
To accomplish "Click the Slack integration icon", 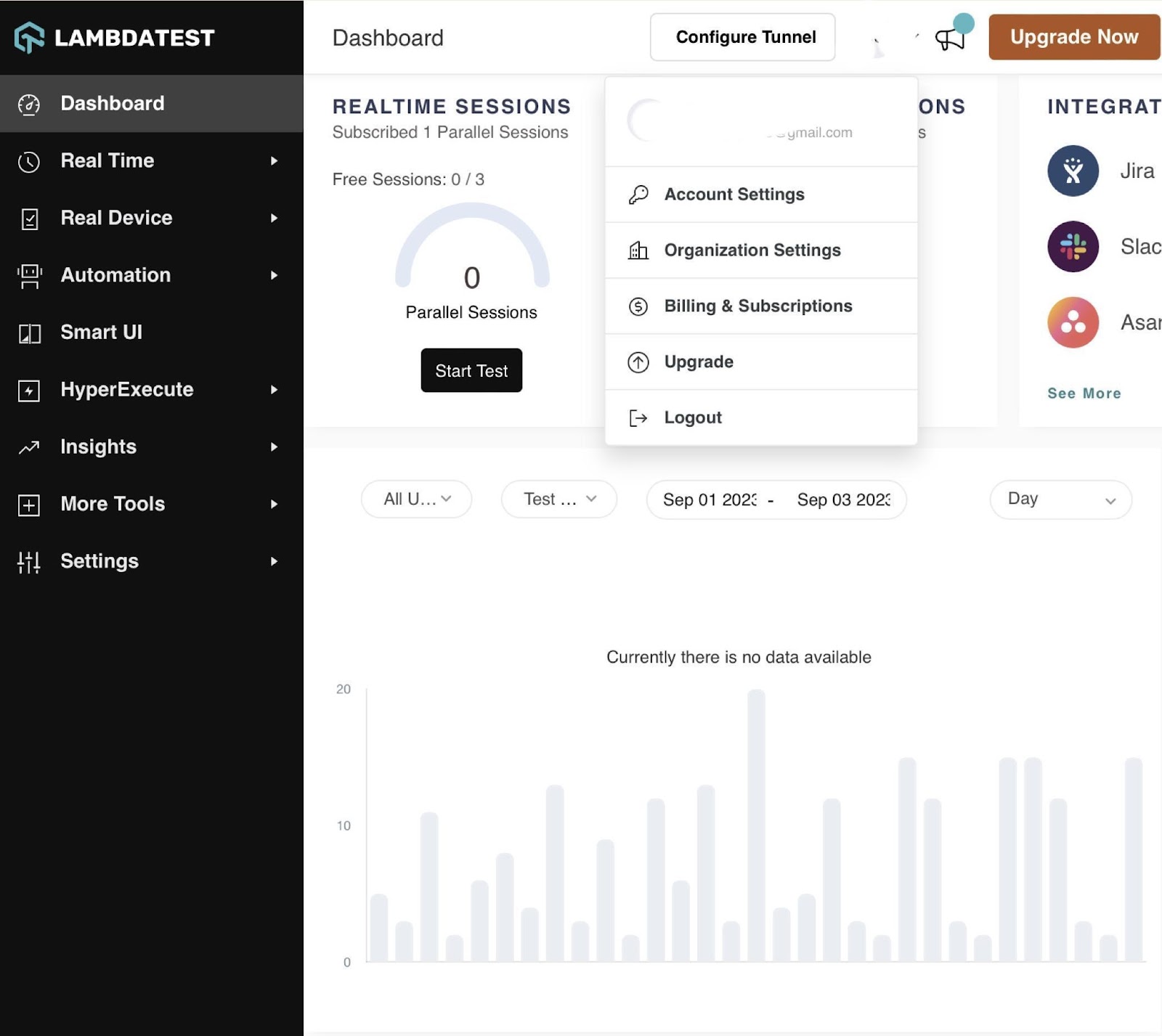I will point(1073,247).
